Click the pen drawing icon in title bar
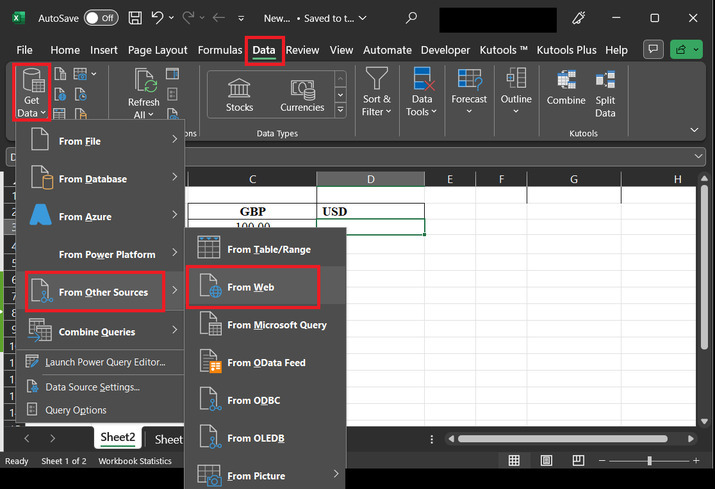 [x=579, y=18]
